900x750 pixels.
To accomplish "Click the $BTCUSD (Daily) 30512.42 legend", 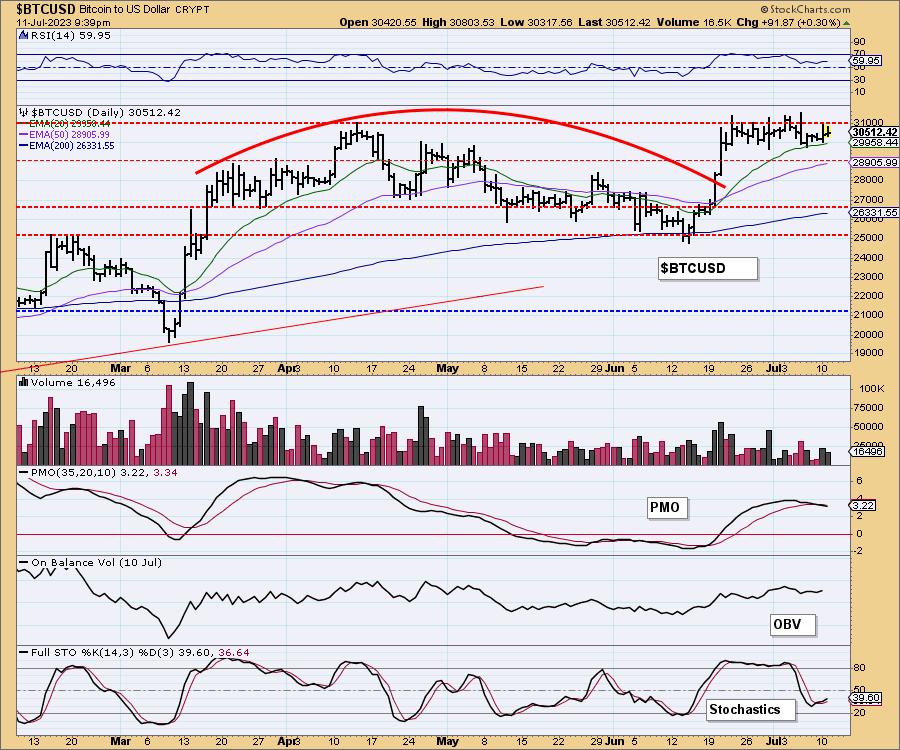I will click(106, 112).
